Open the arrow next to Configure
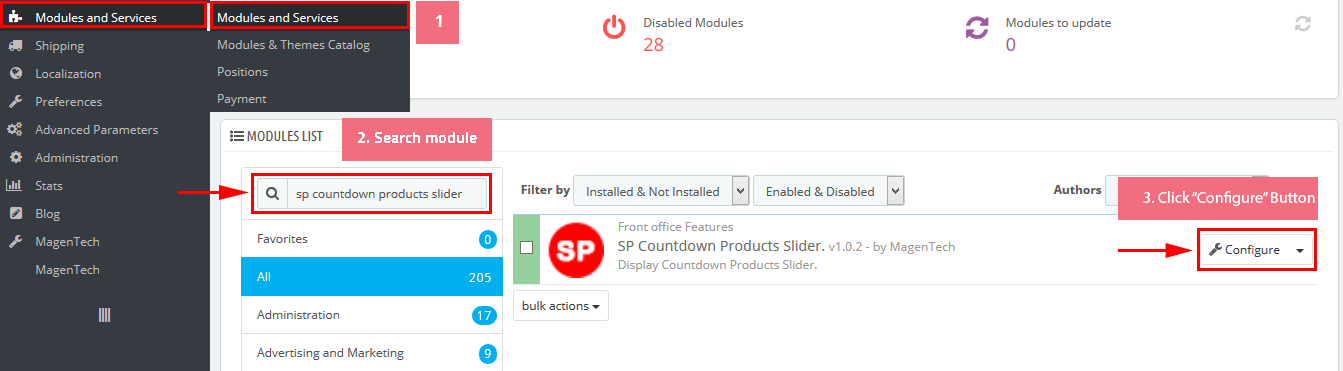This screenshot has width=1343, height=371. pyautogui.click(x=1299, y=250)
